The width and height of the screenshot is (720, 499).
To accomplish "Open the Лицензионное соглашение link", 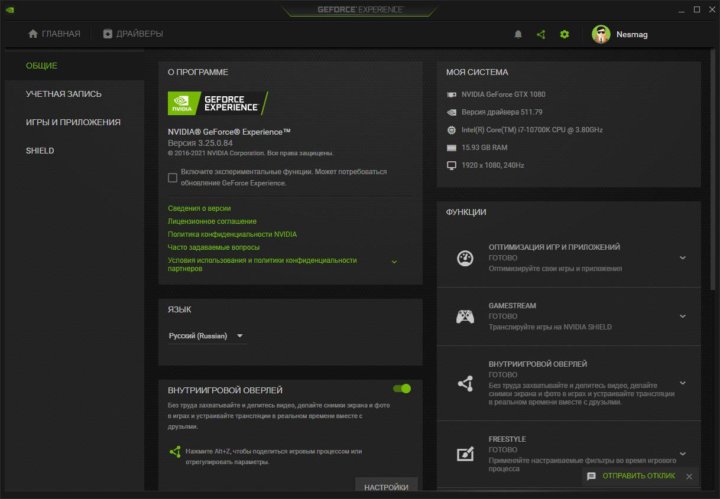I will [212, 221].
